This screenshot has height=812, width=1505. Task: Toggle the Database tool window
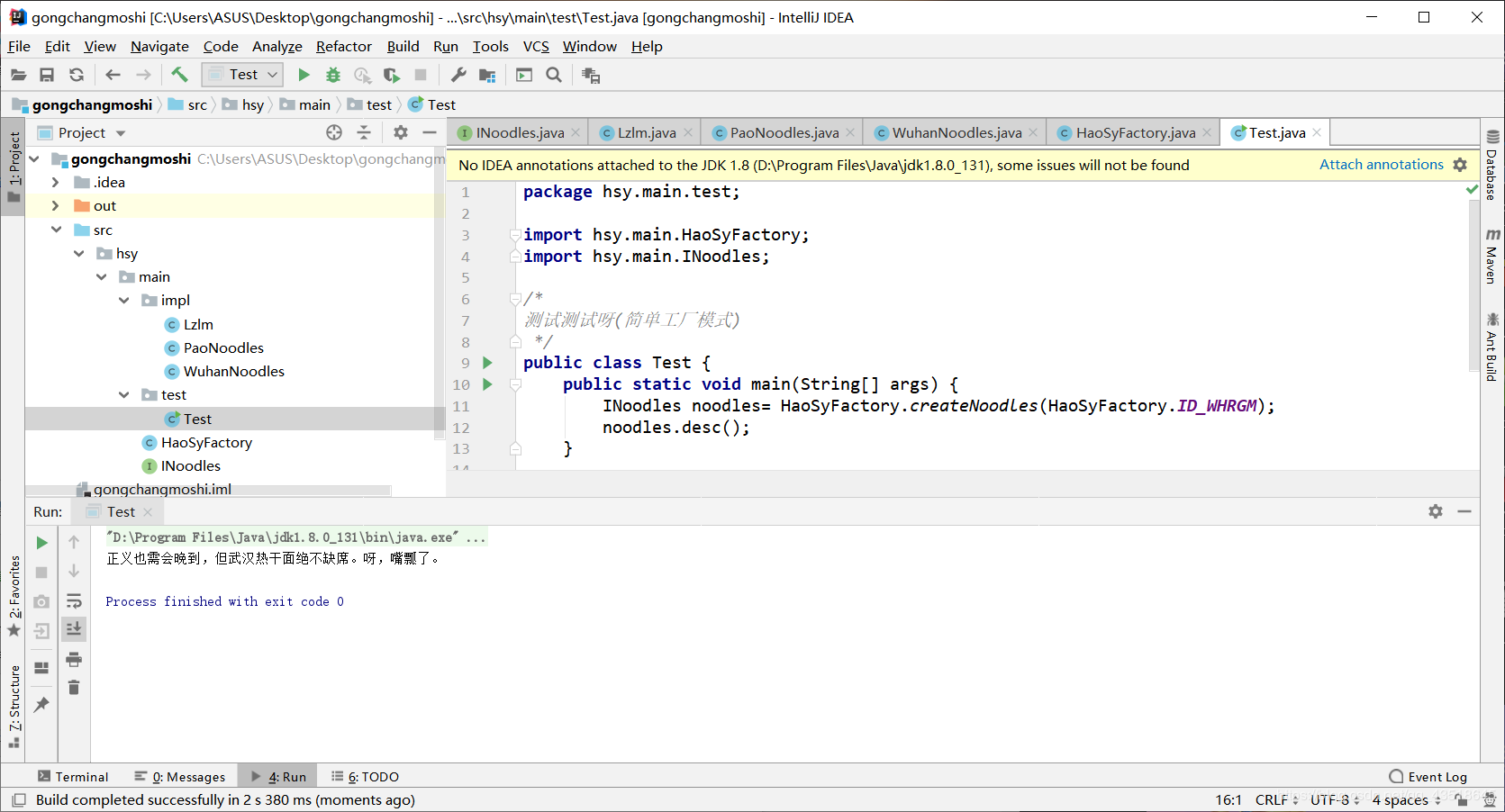[1492, 167]
